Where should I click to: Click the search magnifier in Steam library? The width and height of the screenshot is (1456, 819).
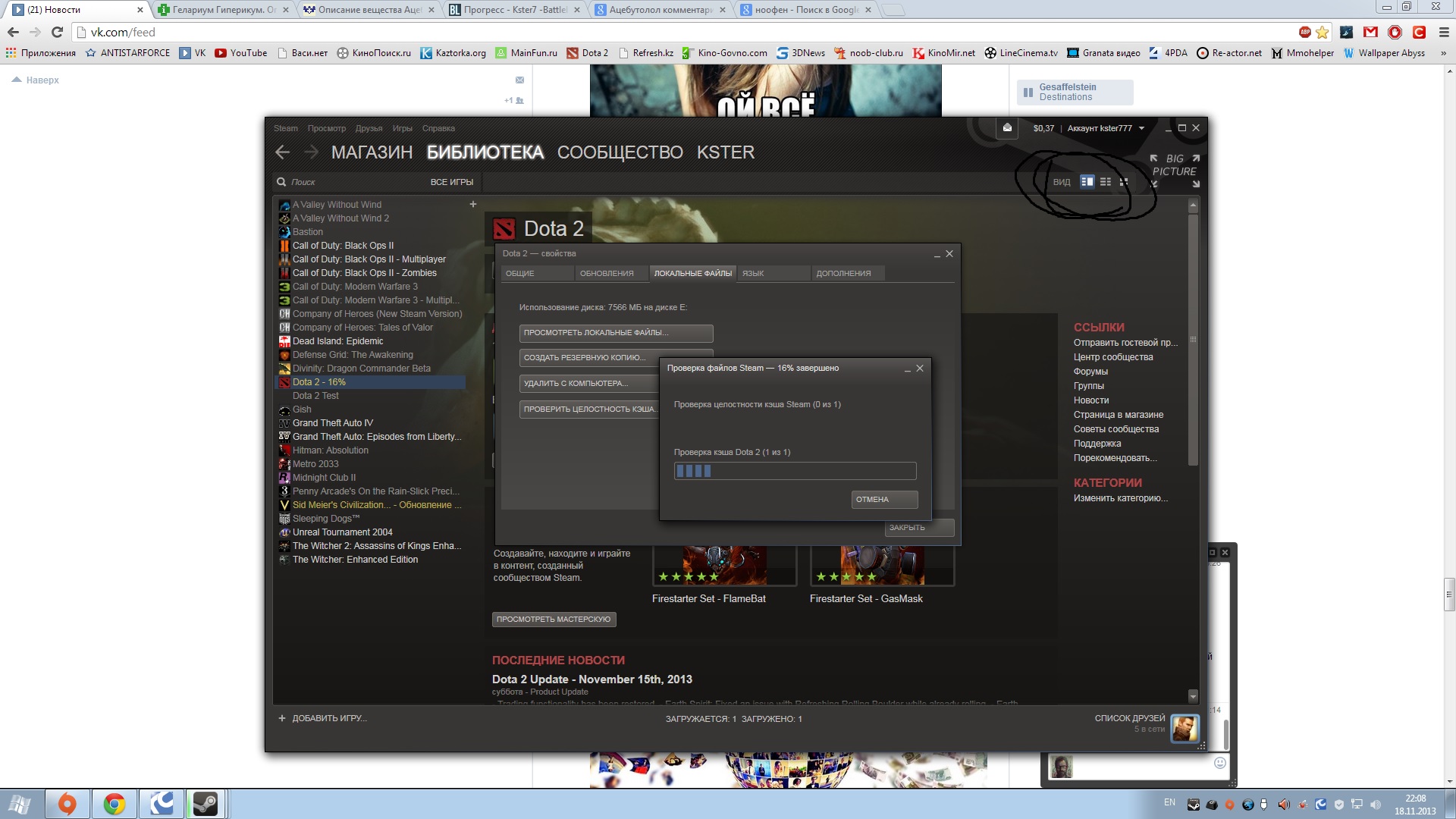tap(281, 182)
